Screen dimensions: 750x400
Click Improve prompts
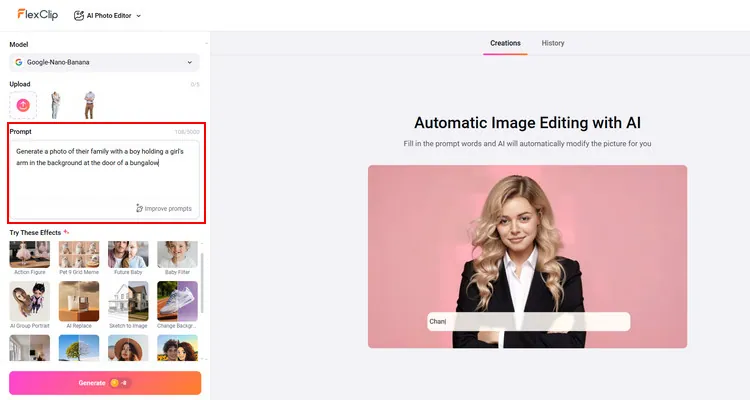(164, 208)
